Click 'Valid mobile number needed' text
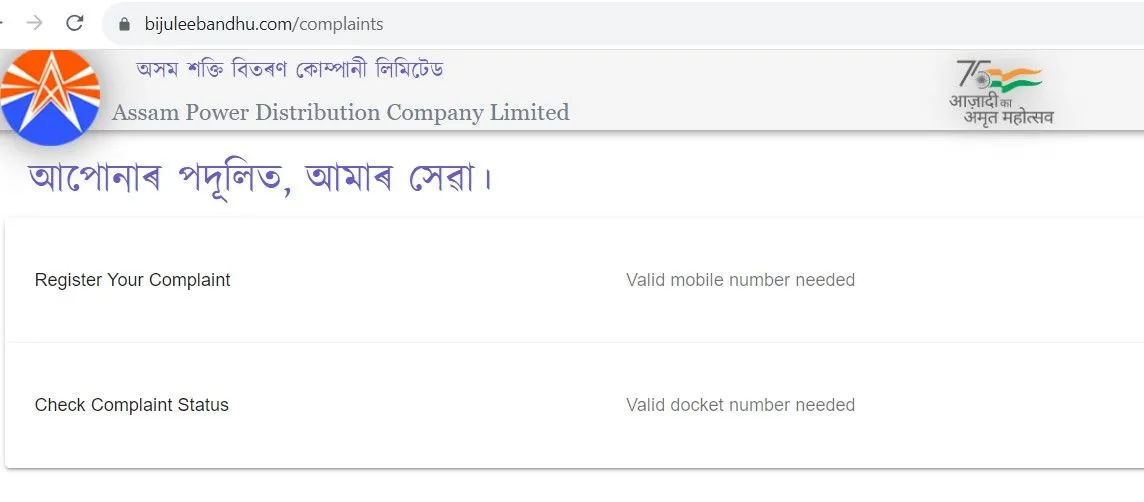 pos(740,280)
